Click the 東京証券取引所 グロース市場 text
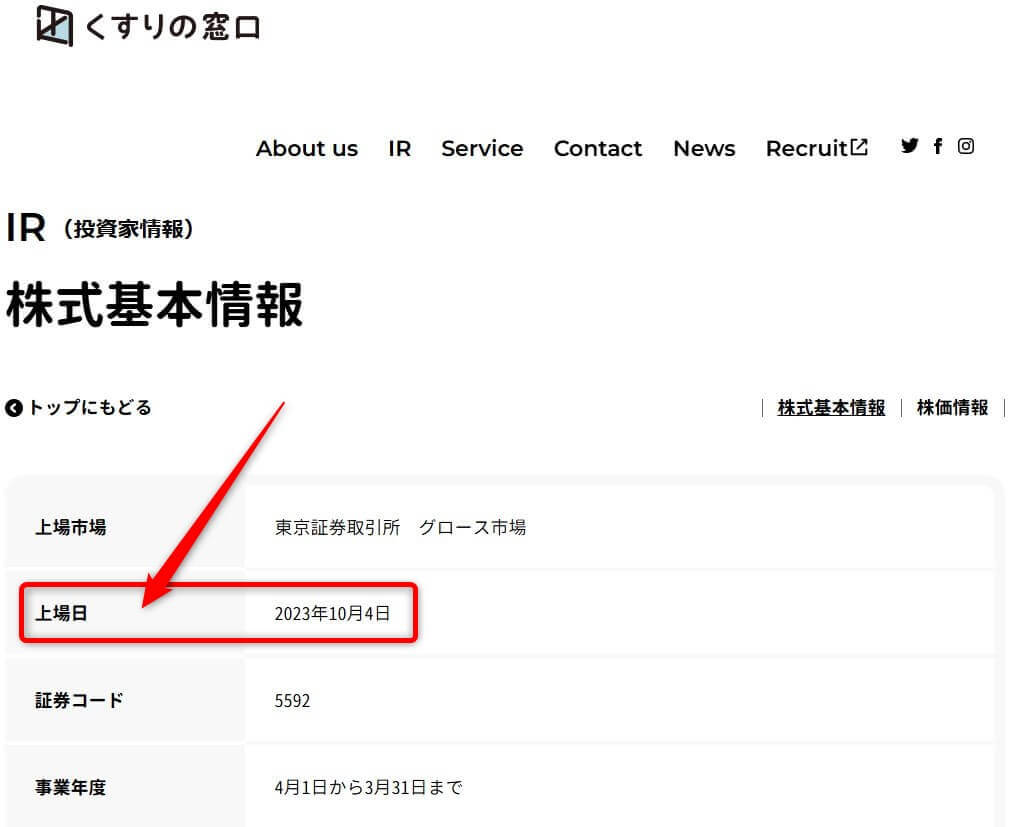The height and width of the screenshot is (827, 1011). 400,528
